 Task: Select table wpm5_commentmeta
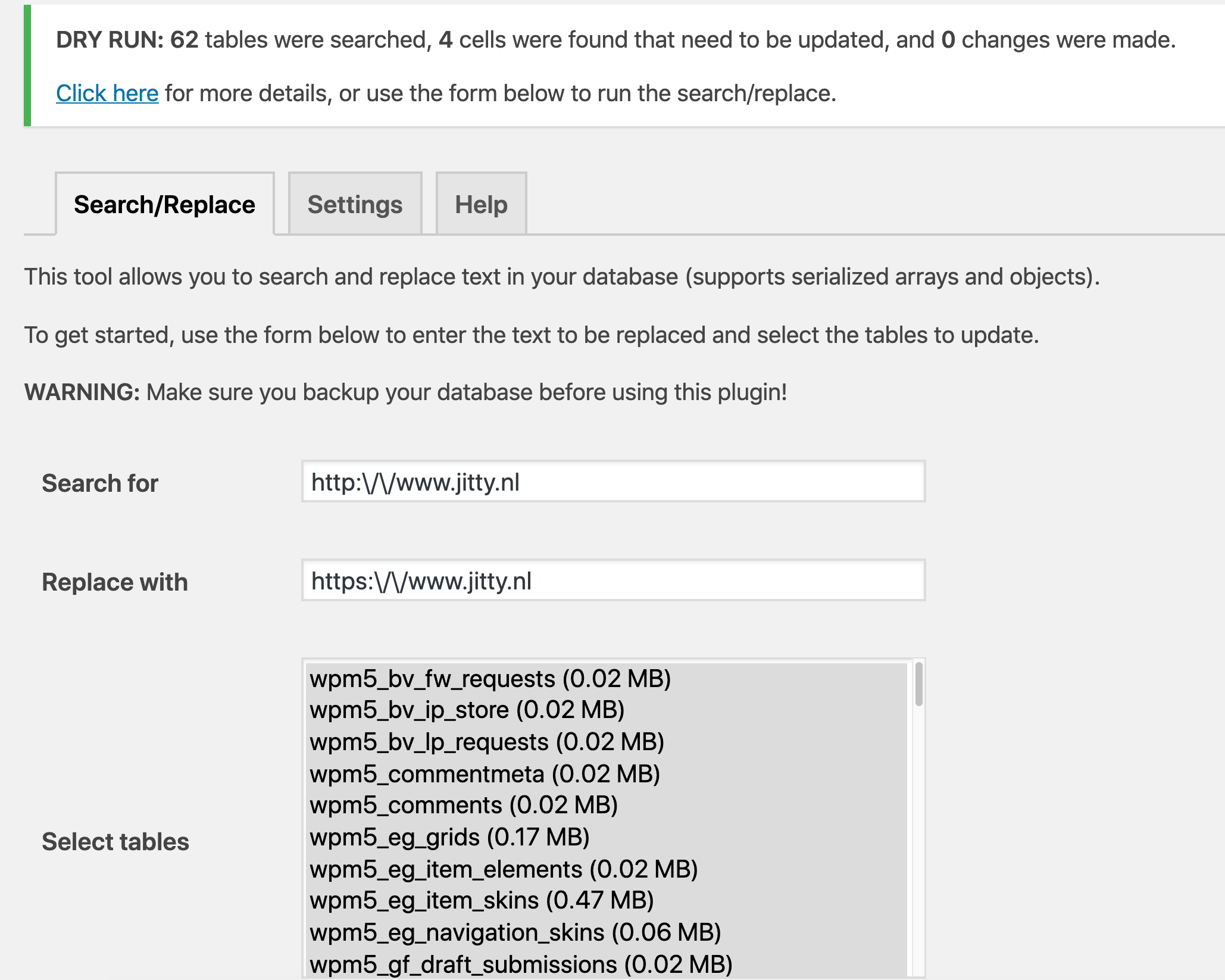coord(607,774)
